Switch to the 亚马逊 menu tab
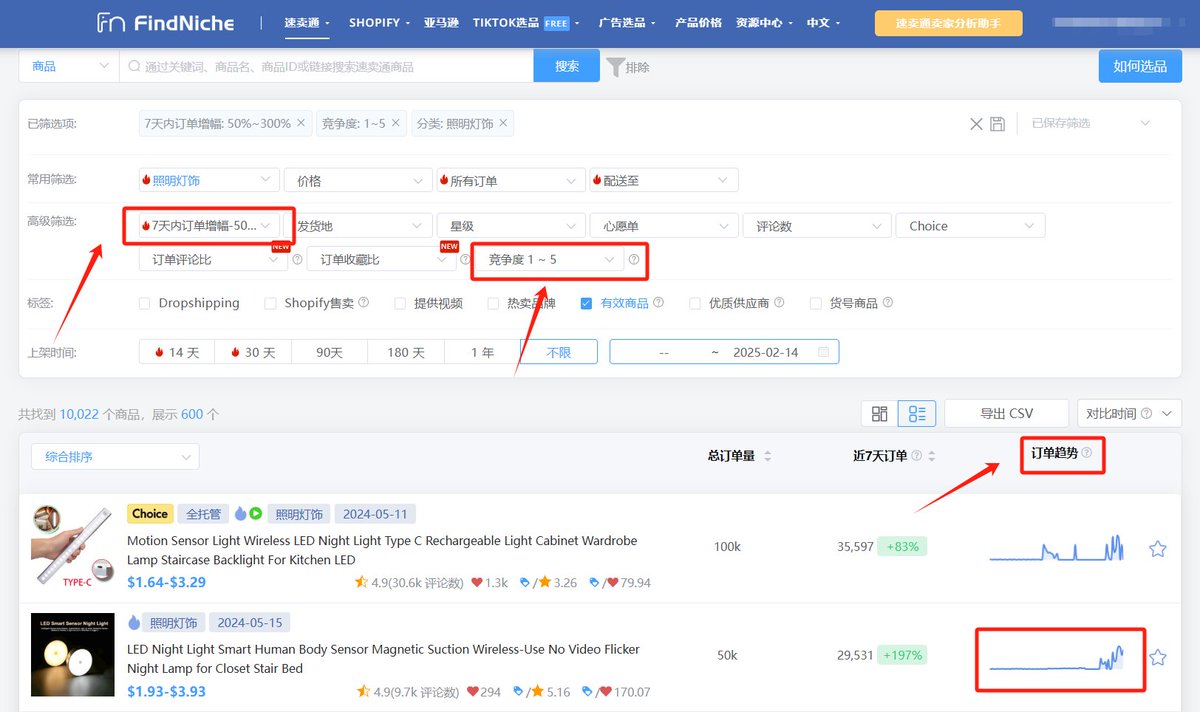1200x712 pixels. [x=441, y=22]
